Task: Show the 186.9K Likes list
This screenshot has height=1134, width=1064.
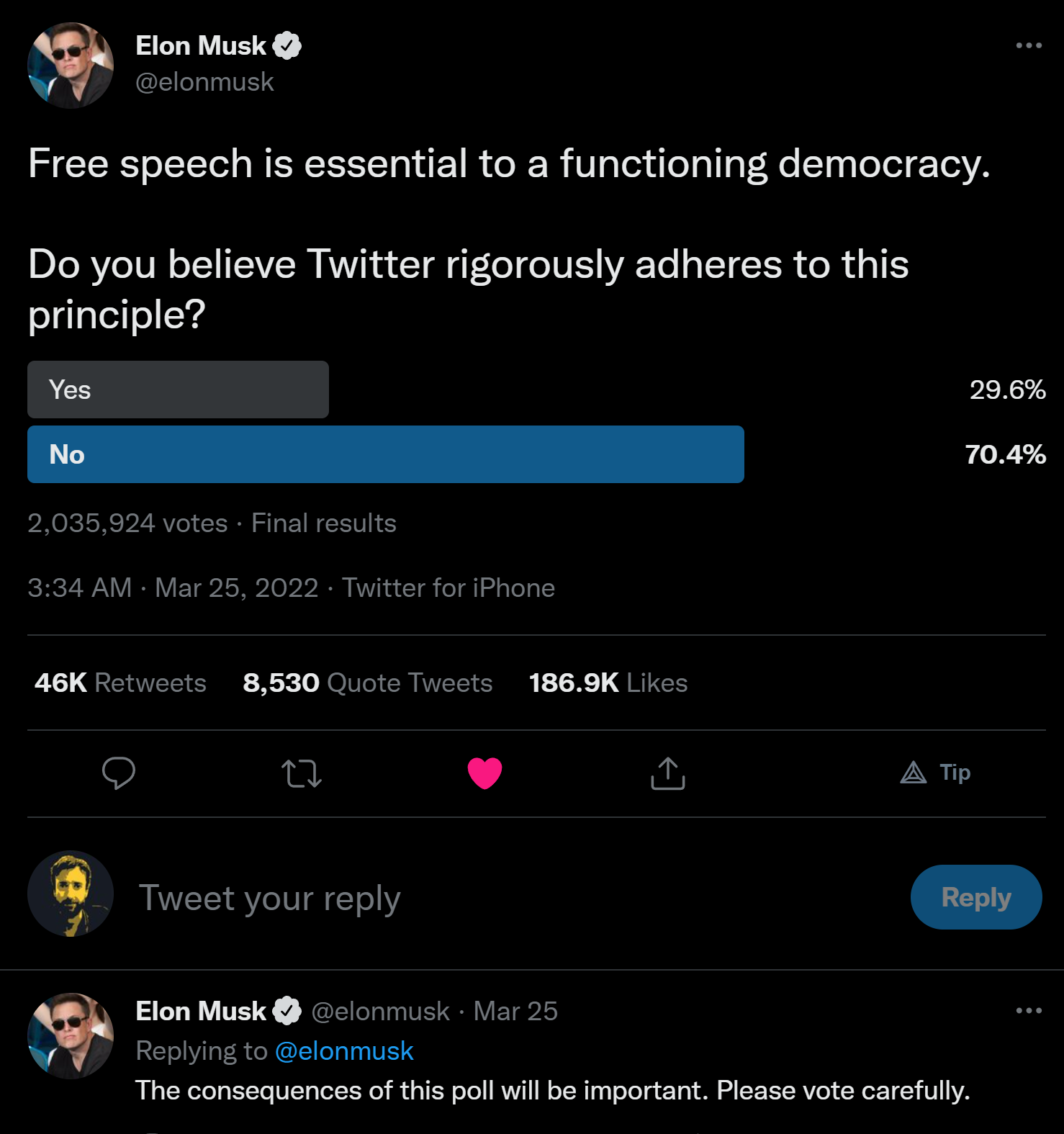Action: tap(608, 683)
